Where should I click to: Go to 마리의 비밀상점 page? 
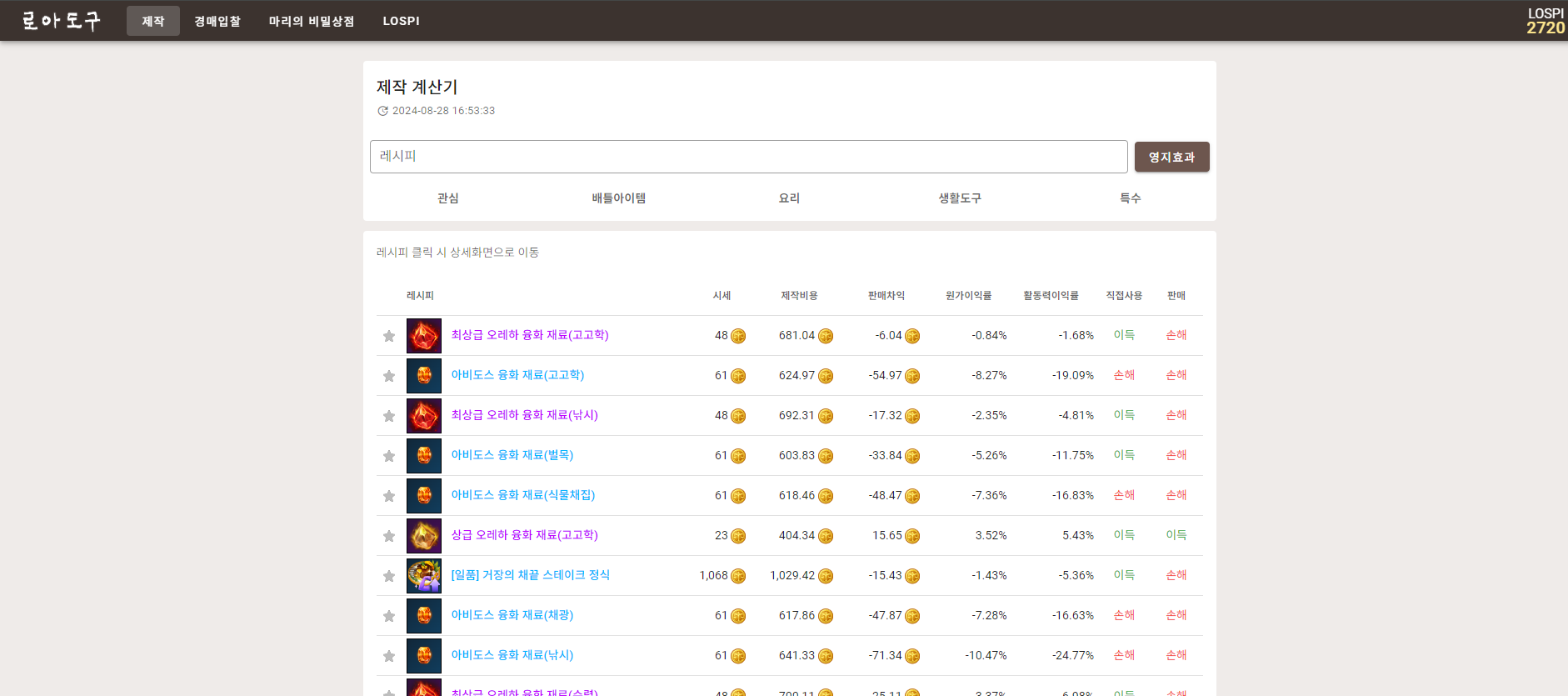pyautogui.click(x=312, y=21)
